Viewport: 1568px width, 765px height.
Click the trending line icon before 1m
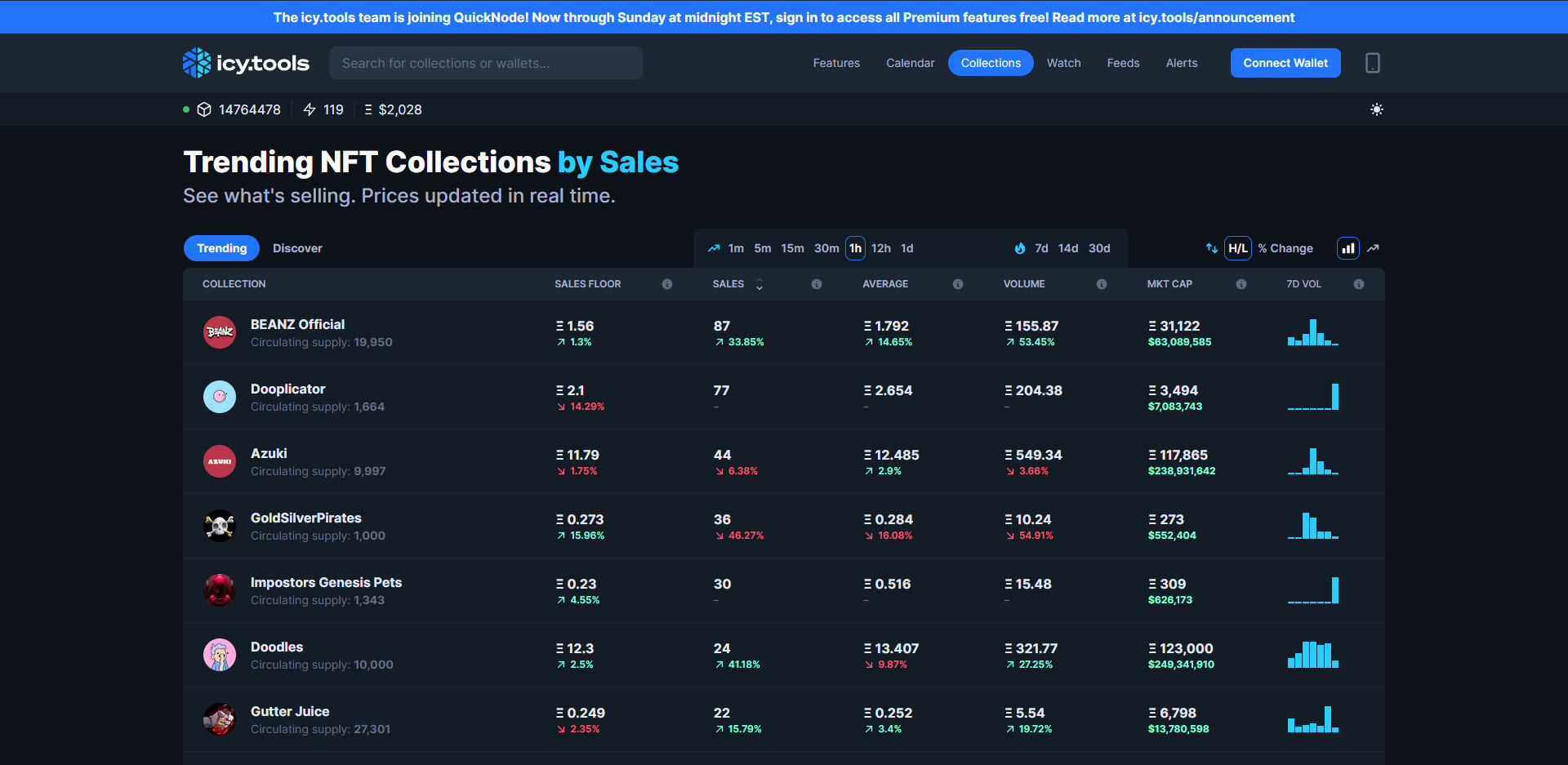coord(714,248)
